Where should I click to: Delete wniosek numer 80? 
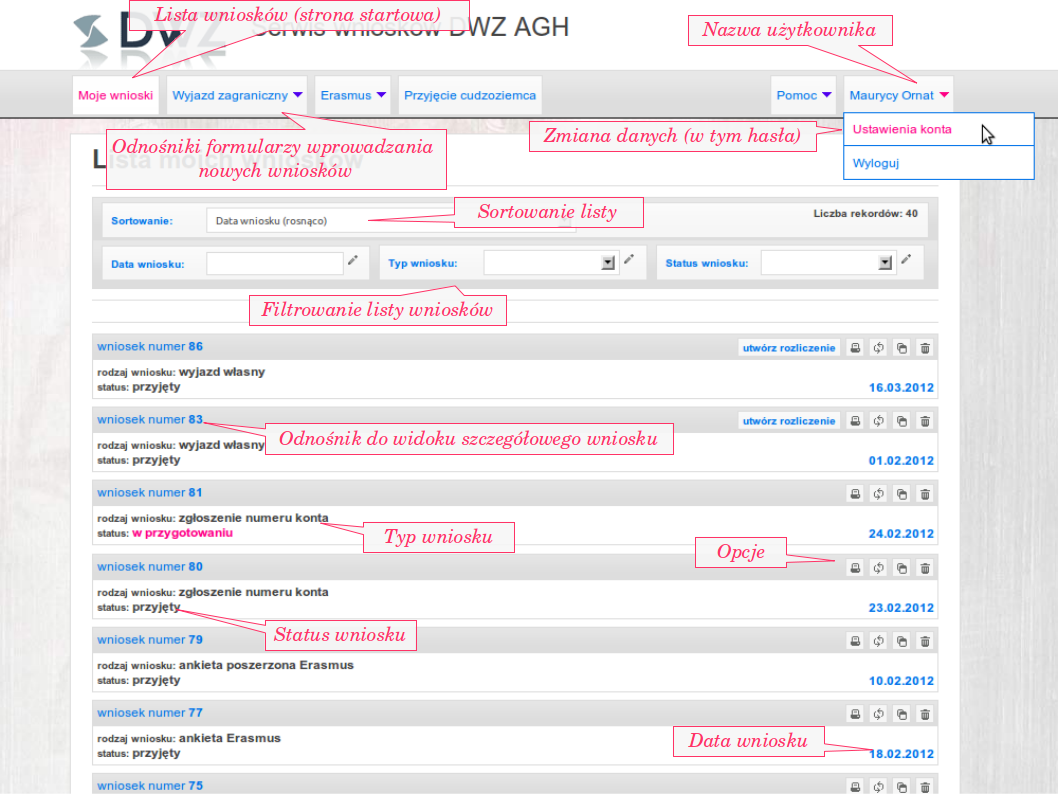(x=925, y=568)
